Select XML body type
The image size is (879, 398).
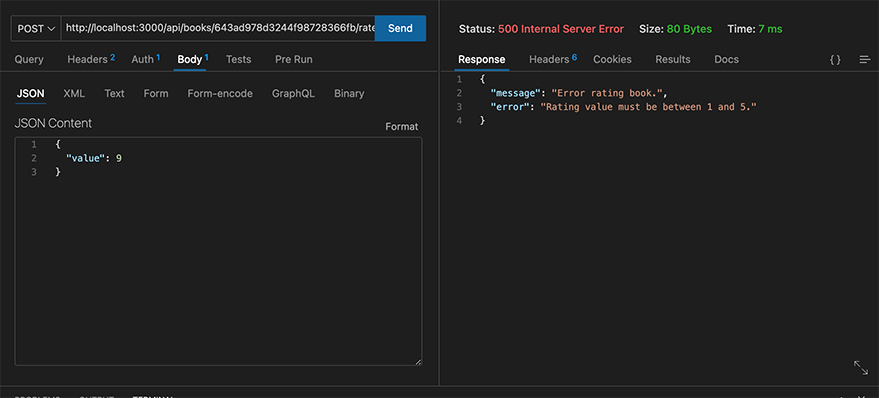point(74,94)
